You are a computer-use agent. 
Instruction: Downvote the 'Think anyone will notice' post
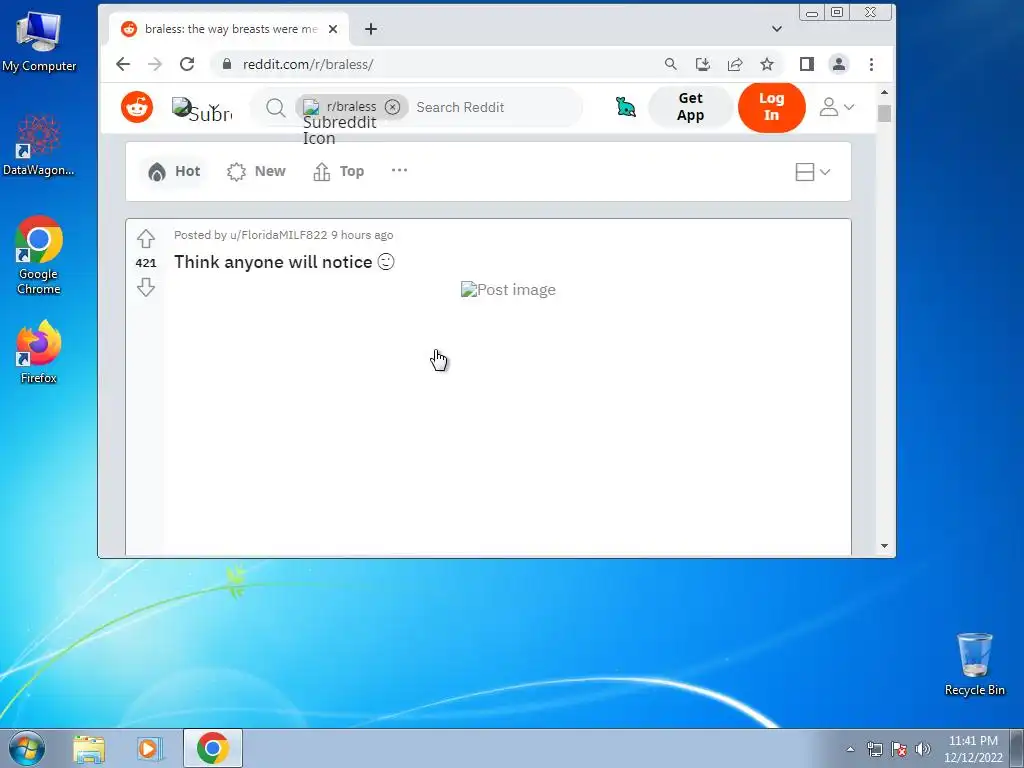[146, 287]
